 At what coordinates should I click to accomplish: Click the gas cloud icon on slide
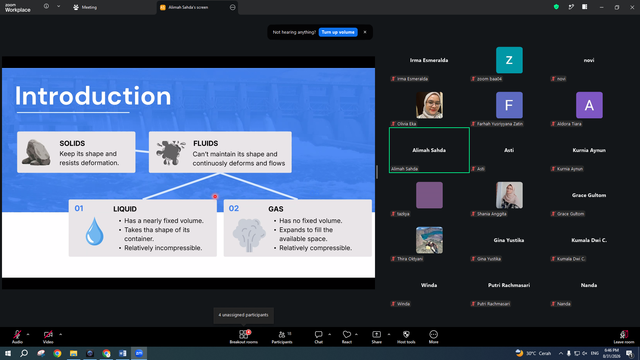249,234
